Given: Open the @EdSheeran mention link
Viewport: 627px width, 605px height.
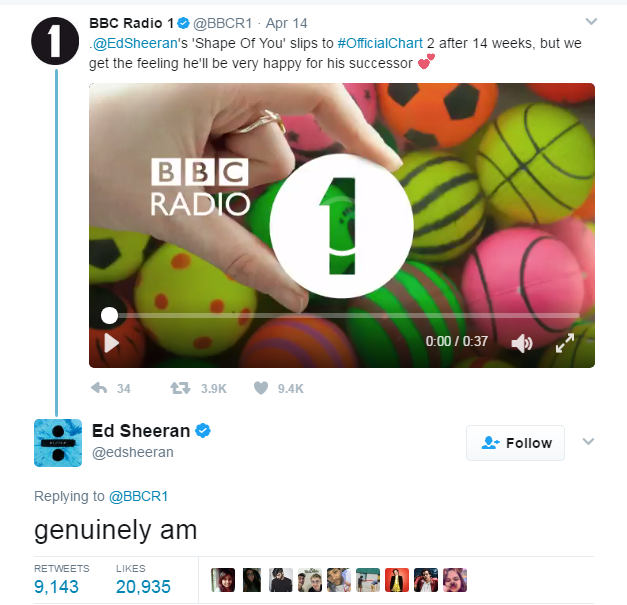Looking at the screenshot, I should [x=132, y=43].
